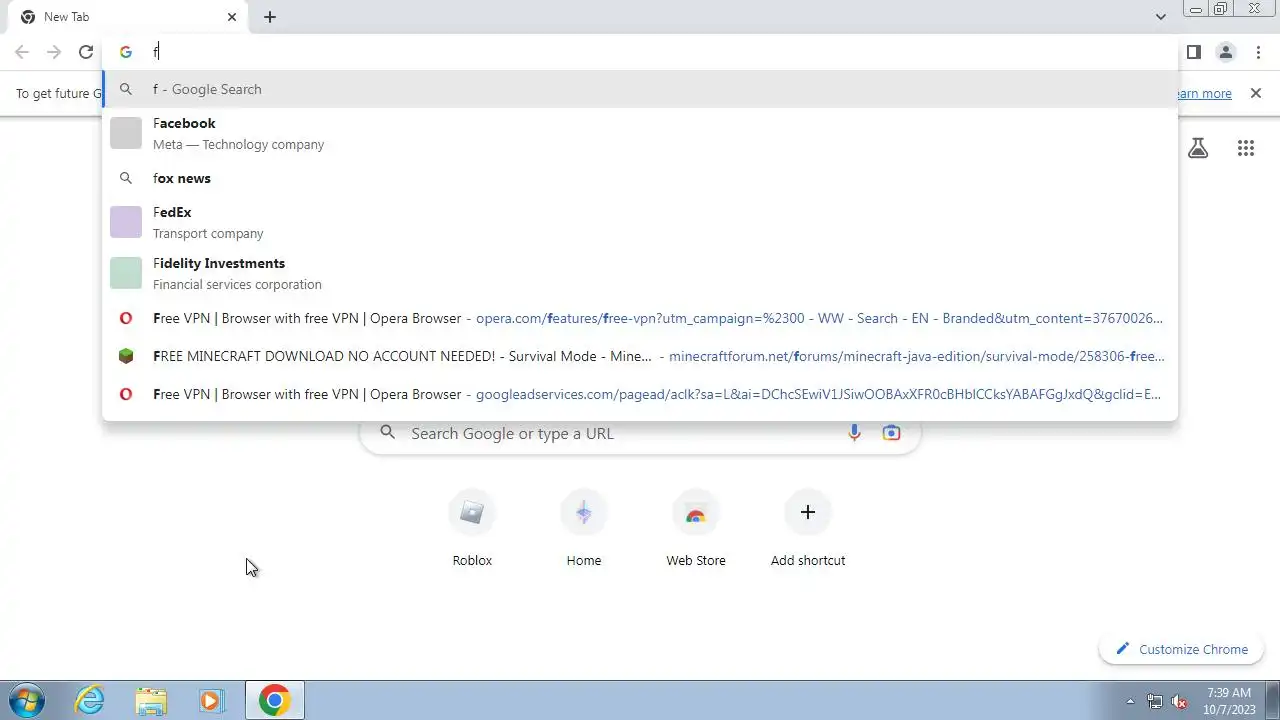Select the Fidelity Investments suggestion
Image resolution: width=1280 pixels, height=720 pixels.
coord(640,273)
